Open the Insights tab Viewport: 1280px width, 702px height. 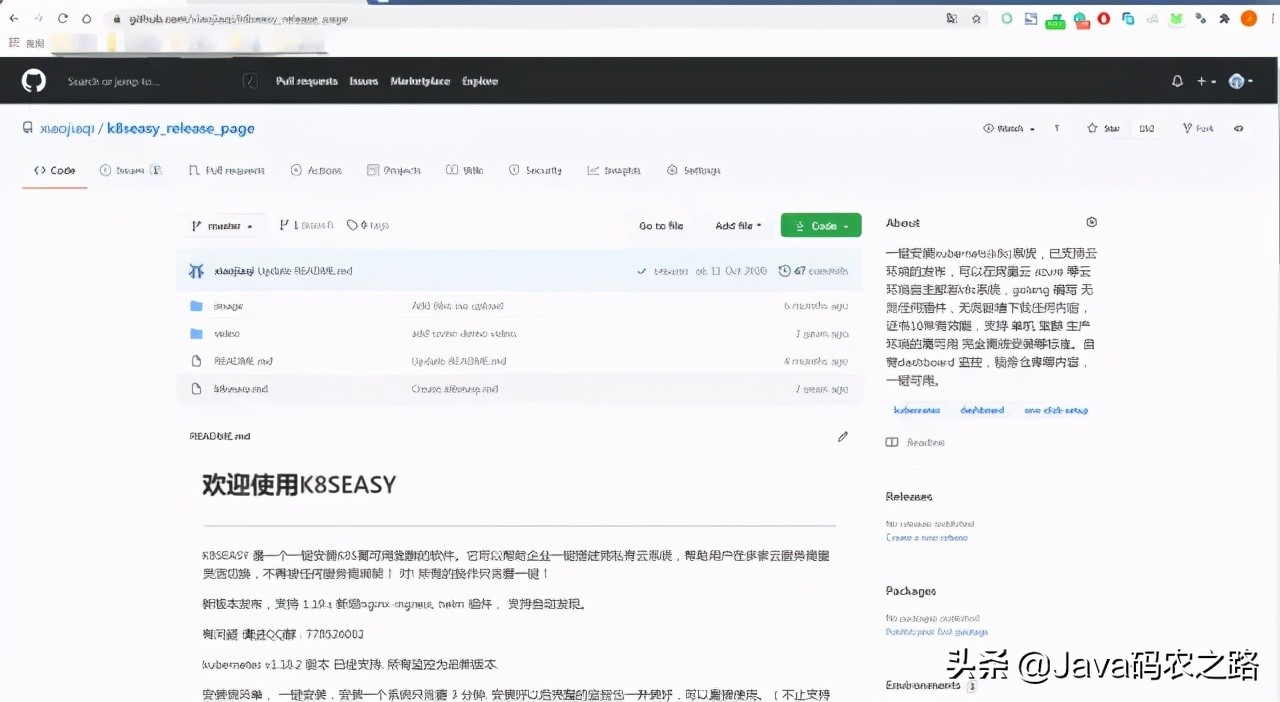pos(614,170)
